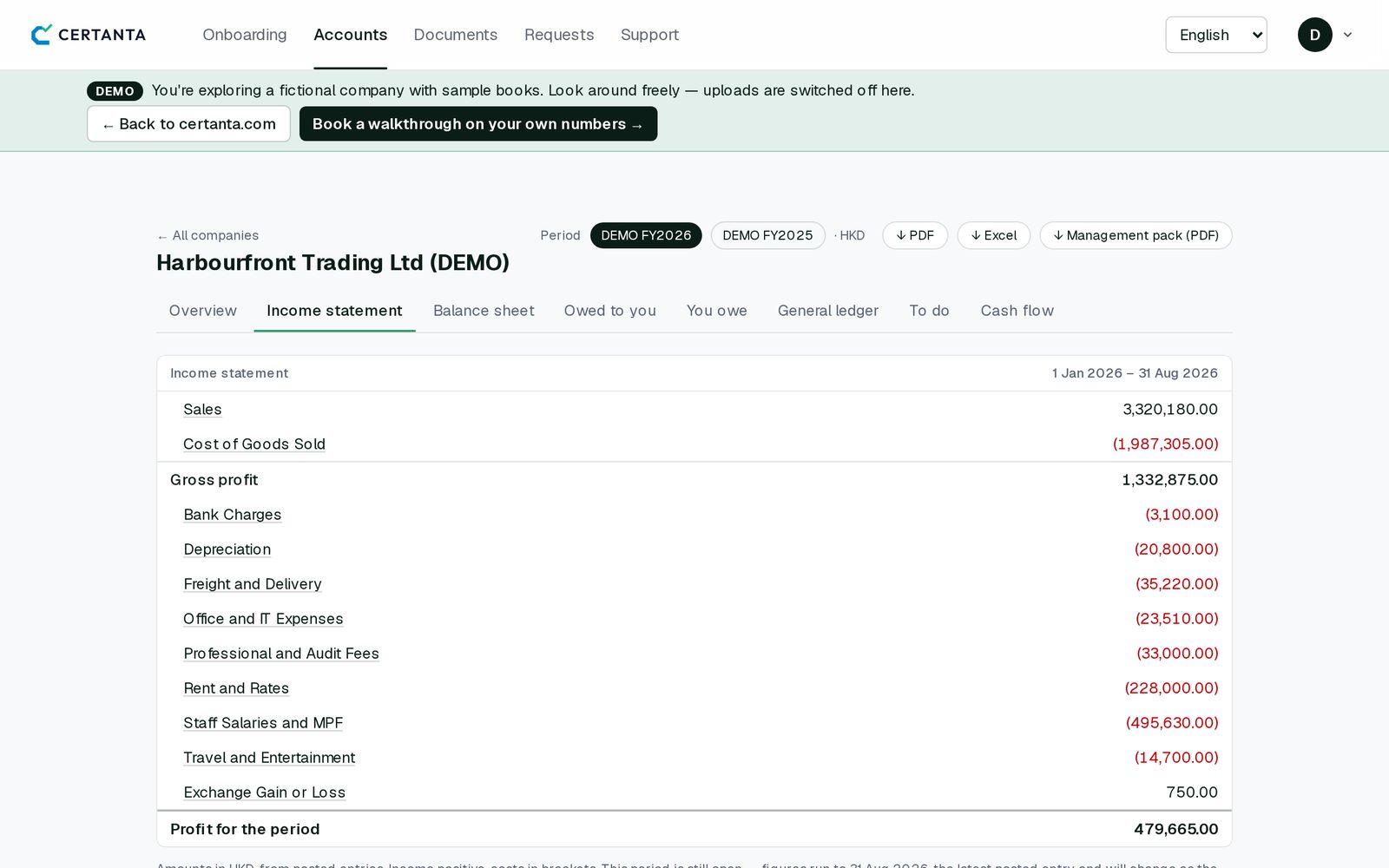Screen dimensions: 1389x868
Task: Open the user avatar D menu
Action: click(x=1314, y=35)
